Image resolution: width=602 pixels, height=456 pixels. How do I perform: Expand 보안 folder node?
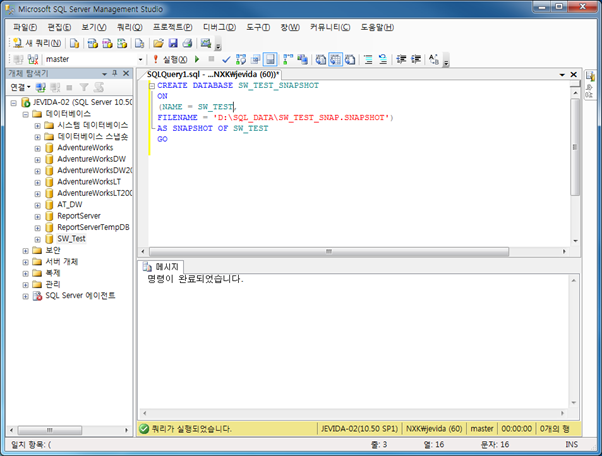pos(25,251)
